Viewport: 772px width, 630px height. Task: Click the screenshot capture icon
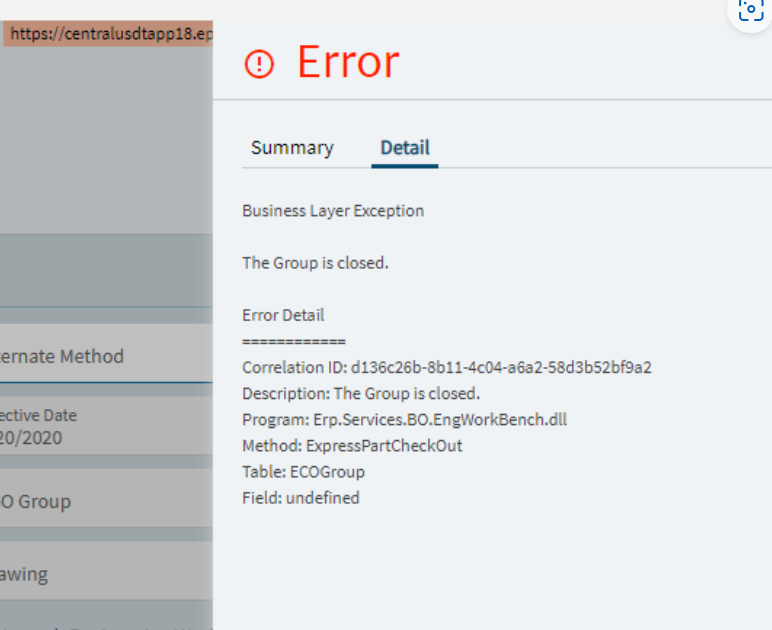pos(751,9)
